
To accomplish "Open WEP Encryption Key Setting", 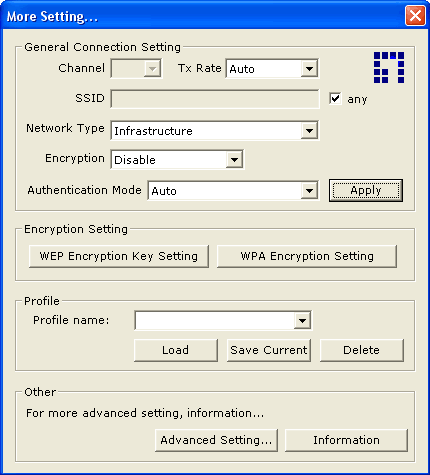I will [119, 256].
